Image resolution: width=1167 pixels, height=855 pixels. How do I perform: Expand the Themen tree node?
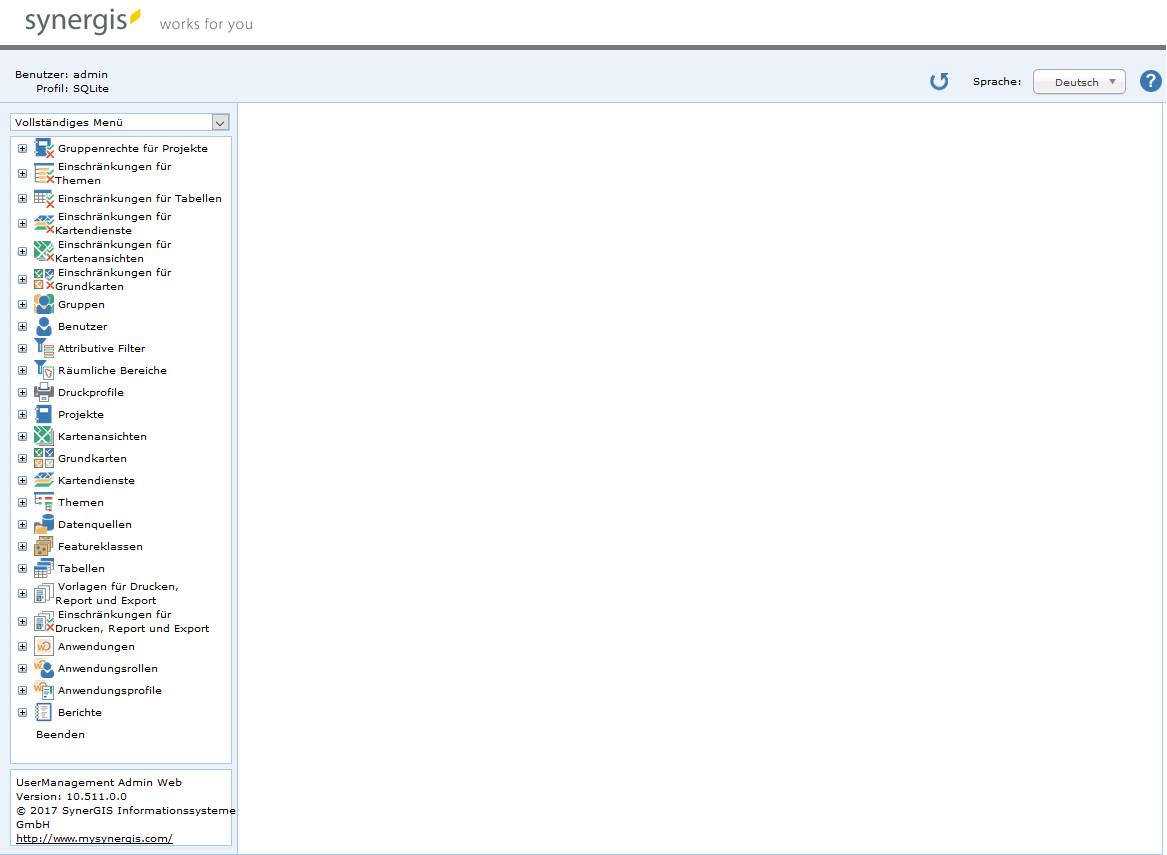pos(22,503)
